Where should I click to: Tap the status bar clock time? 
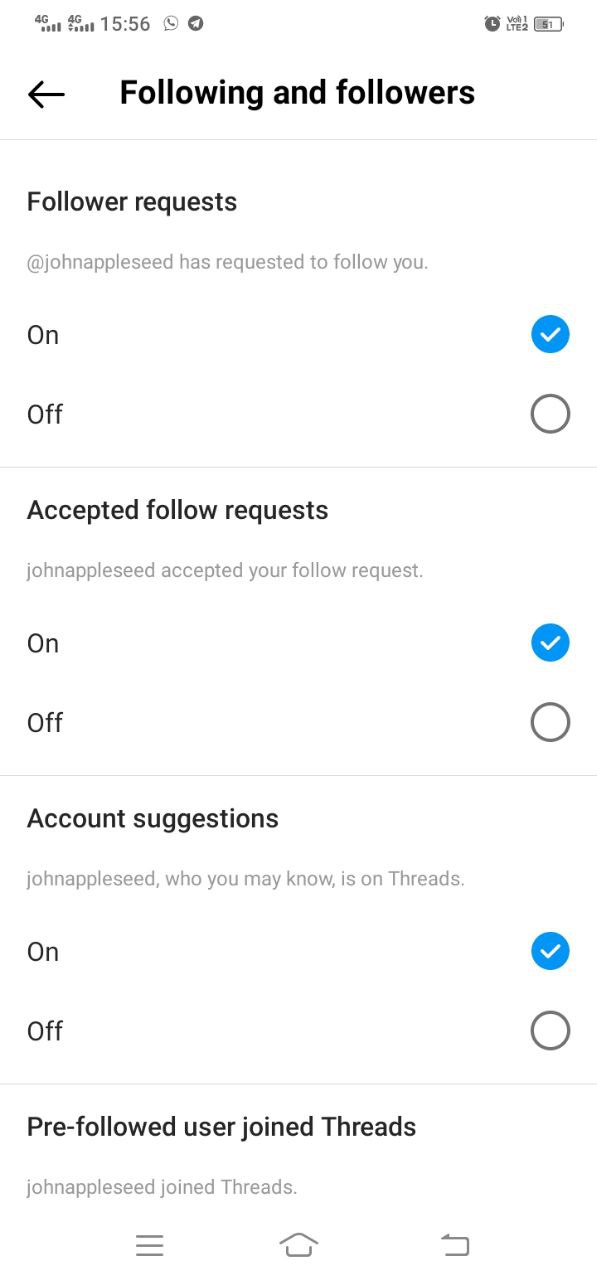[x=125, y=24]
